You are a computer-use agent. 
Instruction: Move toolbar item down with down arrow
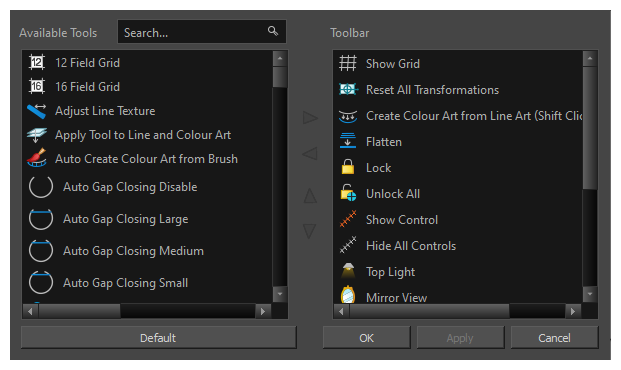[310, 231]
